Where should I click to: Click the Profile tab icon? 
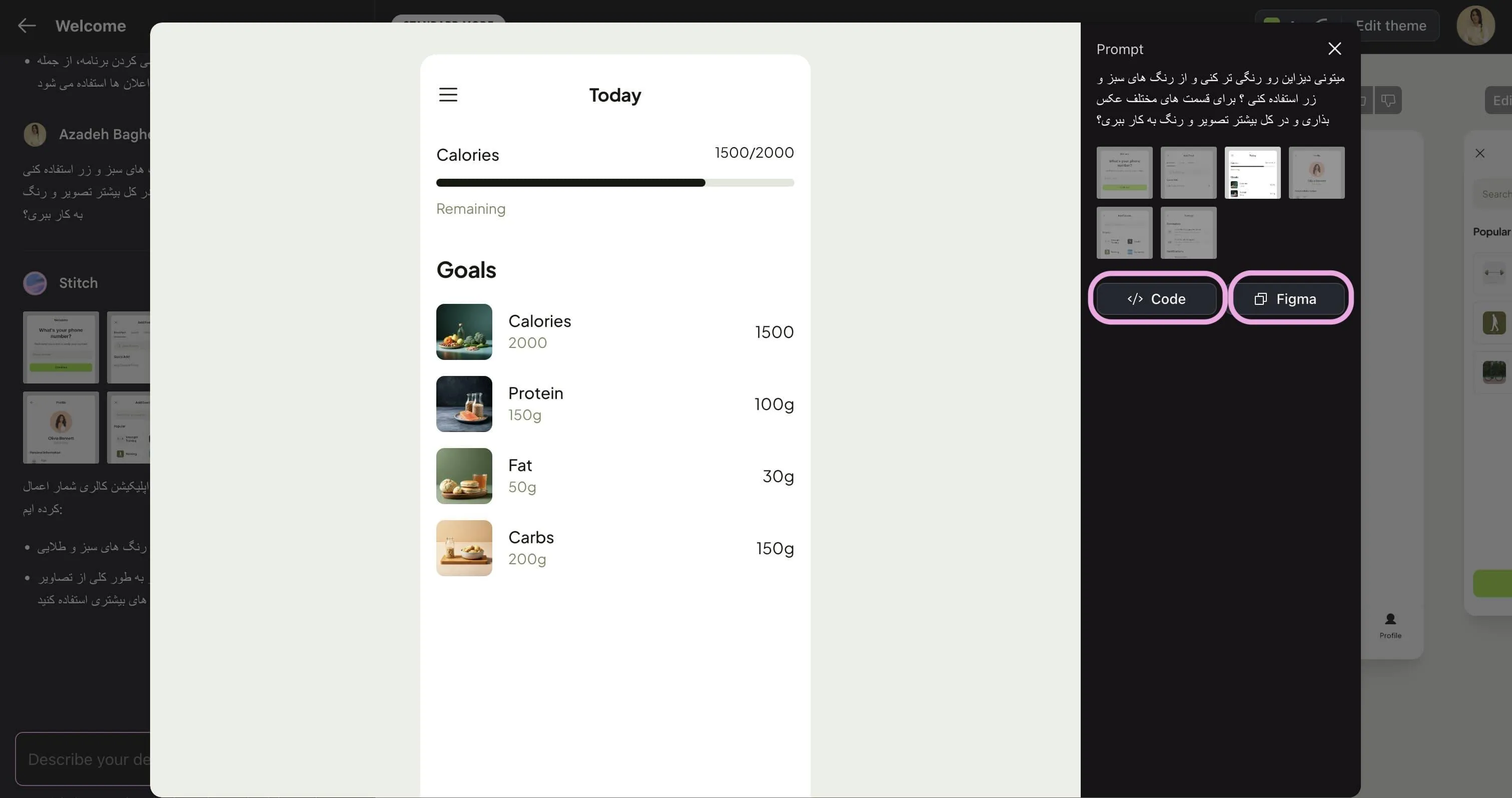pos(1390,619)
